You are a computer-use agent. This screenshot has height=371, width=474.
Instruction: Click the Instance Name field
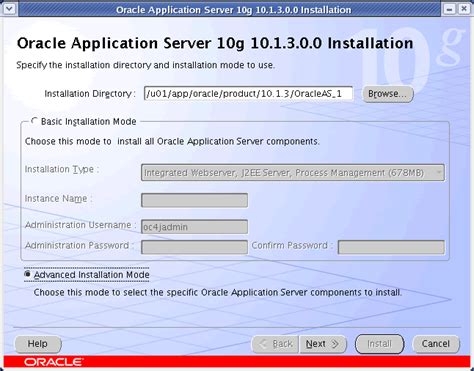(x=194, y=200)
